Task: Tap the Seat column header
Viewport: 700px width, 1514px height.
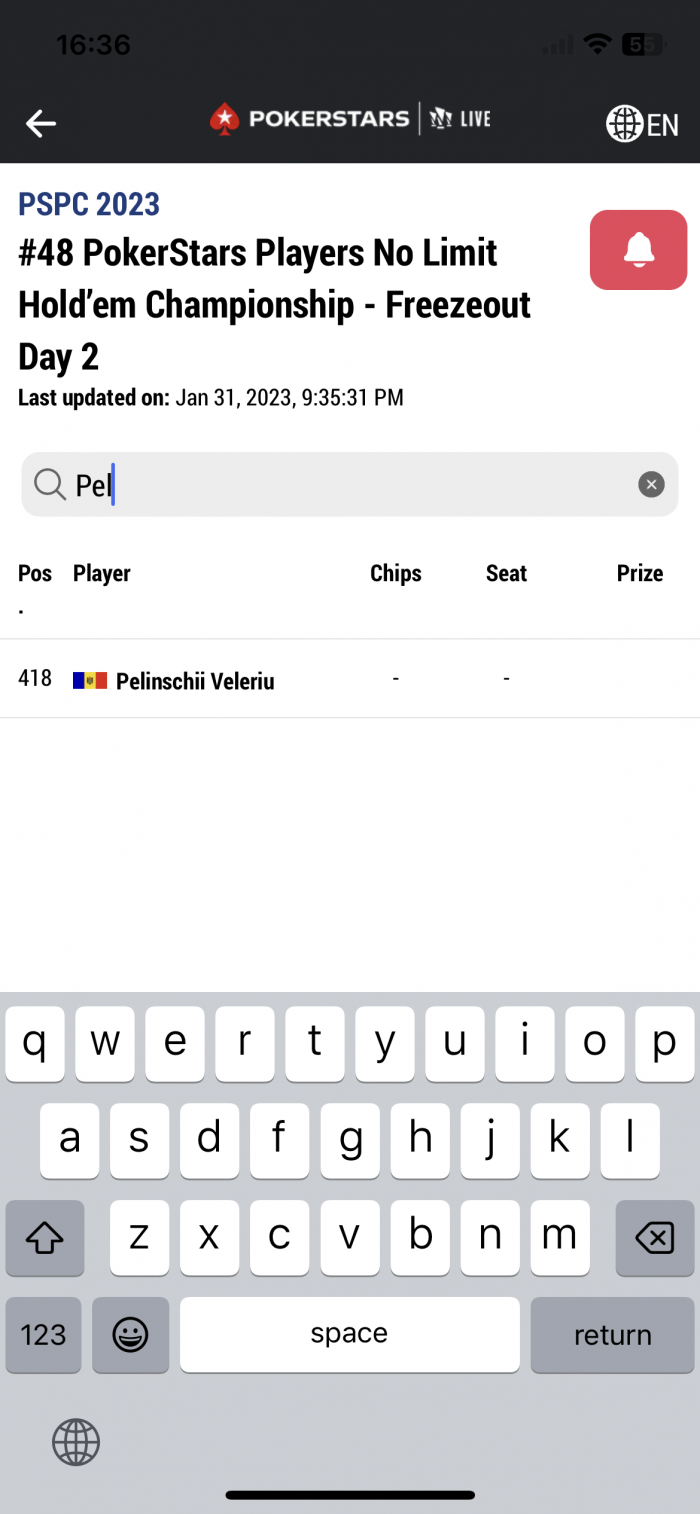Action: [506, 573]
